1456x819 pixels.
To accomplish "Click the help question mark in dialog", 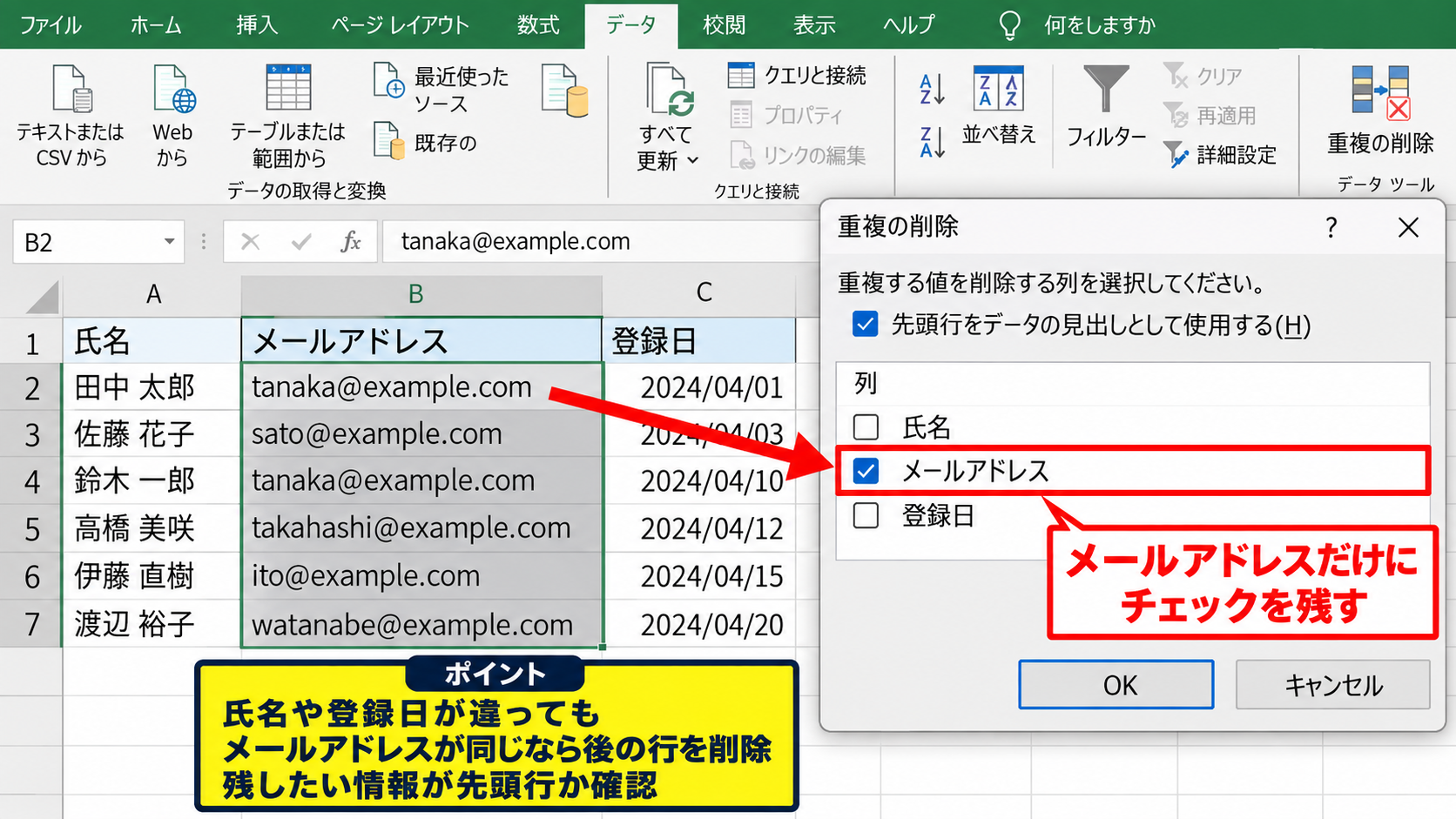I will (x=1331, y=227).
